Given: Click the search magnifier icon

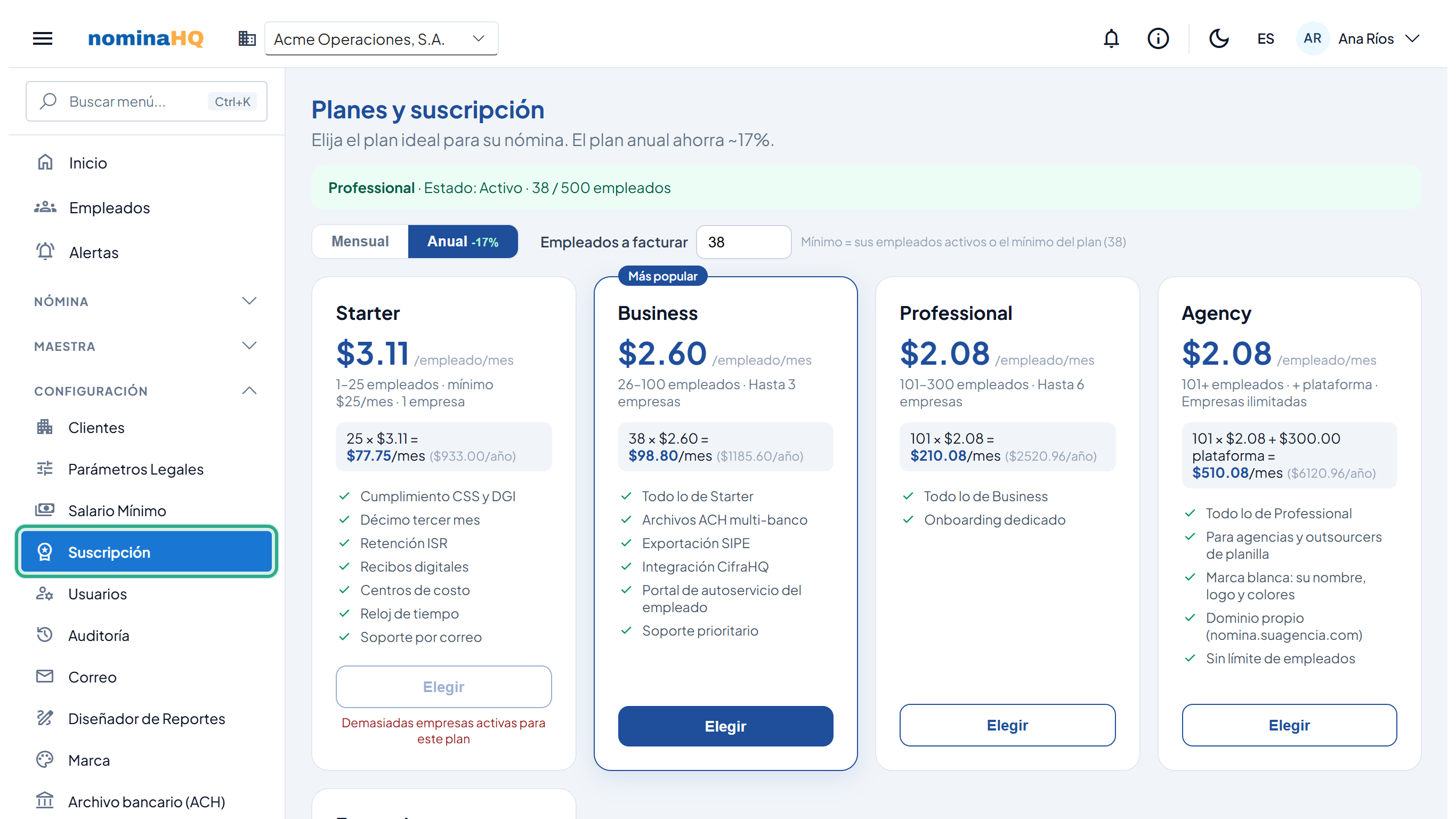Looking at the screenshot, I should 48,101.
